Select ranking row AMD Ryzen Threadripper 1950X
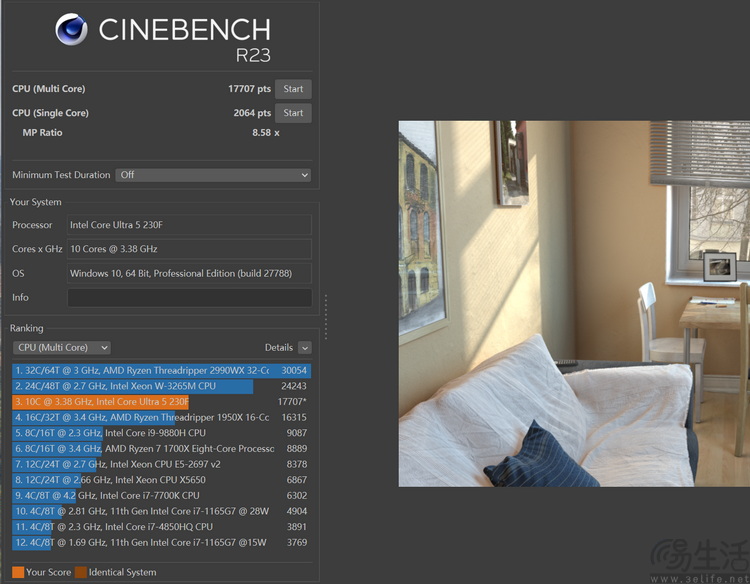The width and height of the screenshot is (750, 584). [x=162, y=418]
